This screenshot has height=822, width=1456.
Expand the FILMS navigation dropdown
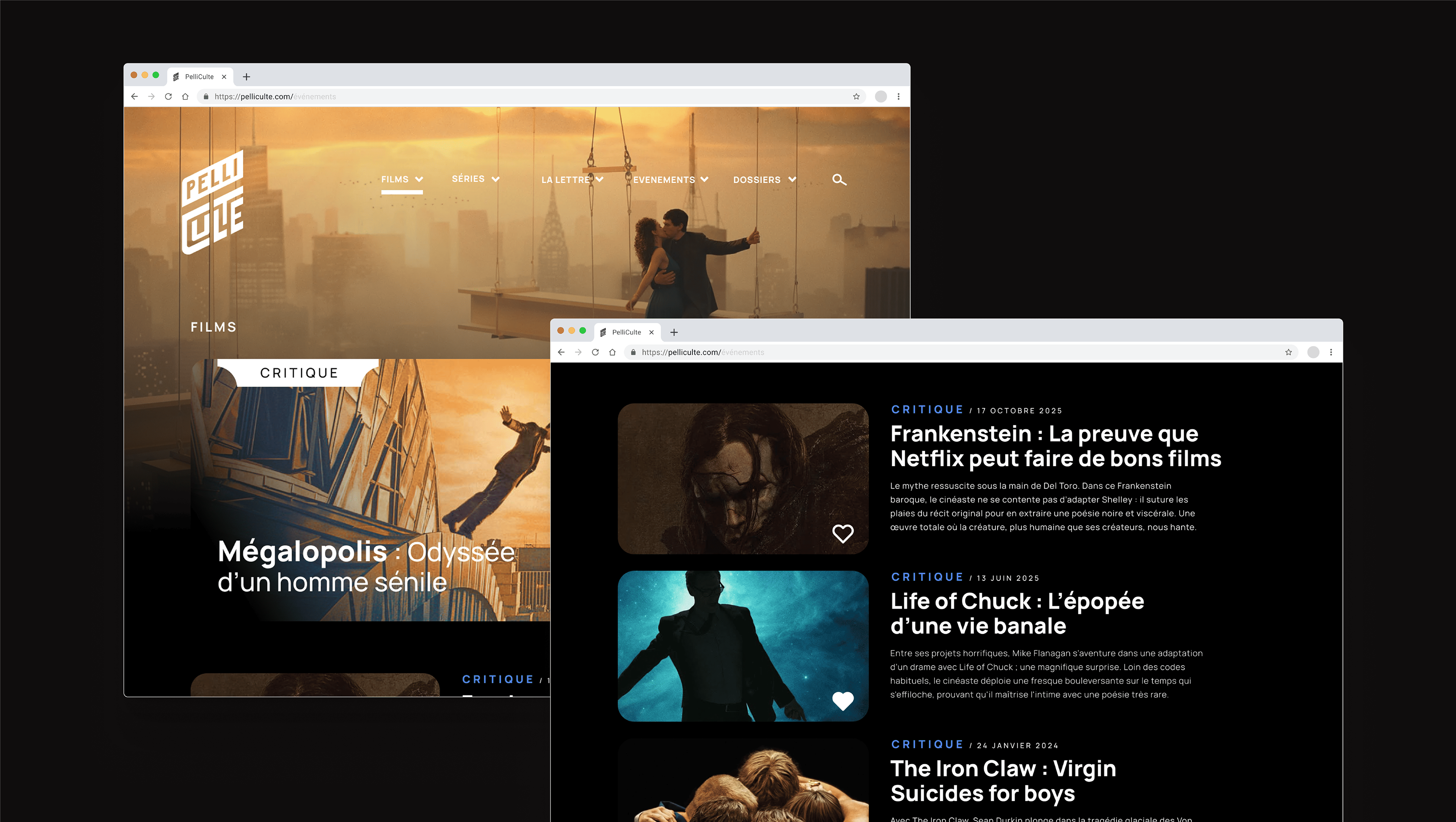(402, 179)
